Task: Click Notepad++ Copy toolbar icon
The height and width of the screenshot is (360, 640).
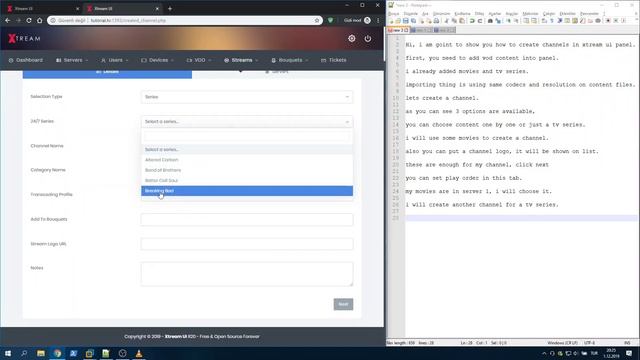Action: click(454, 21)
